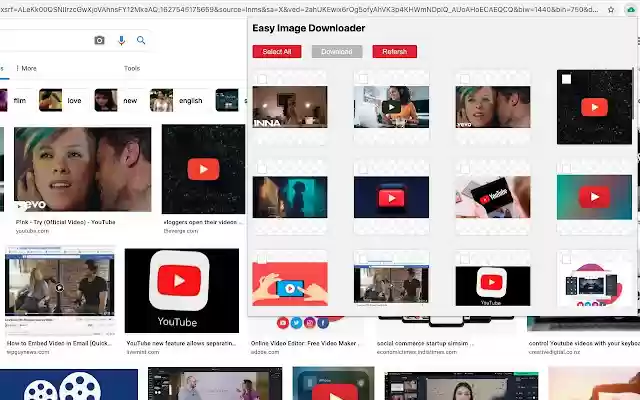The height and width of the screenshot is (400, 640).
Task: Click search by image camera icon
Action: (99, 40)
